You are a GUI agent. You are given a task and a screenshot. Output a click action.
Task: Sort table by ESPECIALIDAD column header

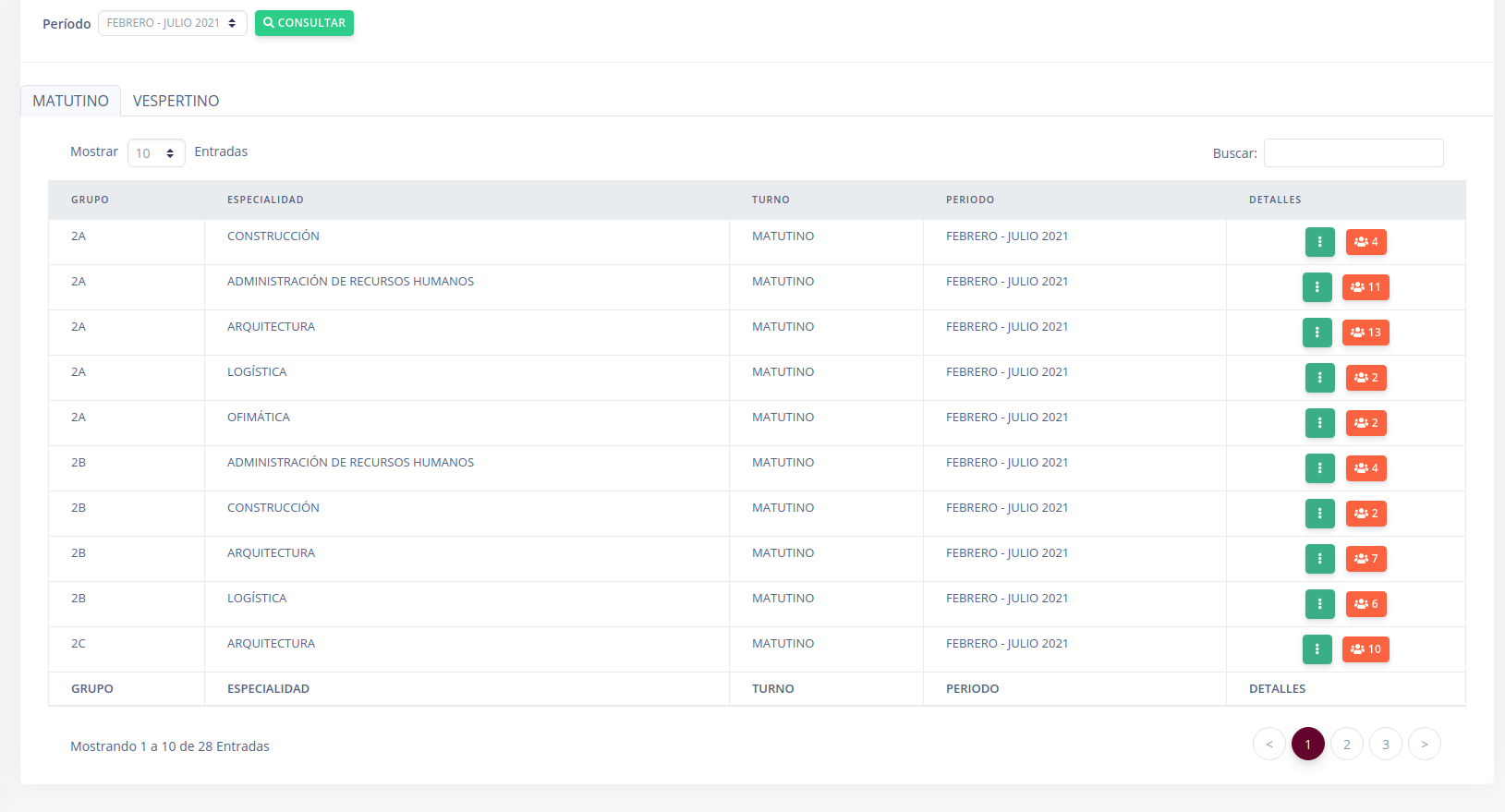265,200
